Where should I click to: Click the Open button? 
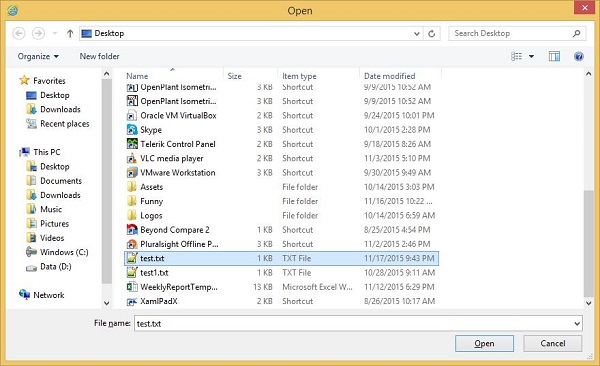pyautogui.click(x=484, y=343)
